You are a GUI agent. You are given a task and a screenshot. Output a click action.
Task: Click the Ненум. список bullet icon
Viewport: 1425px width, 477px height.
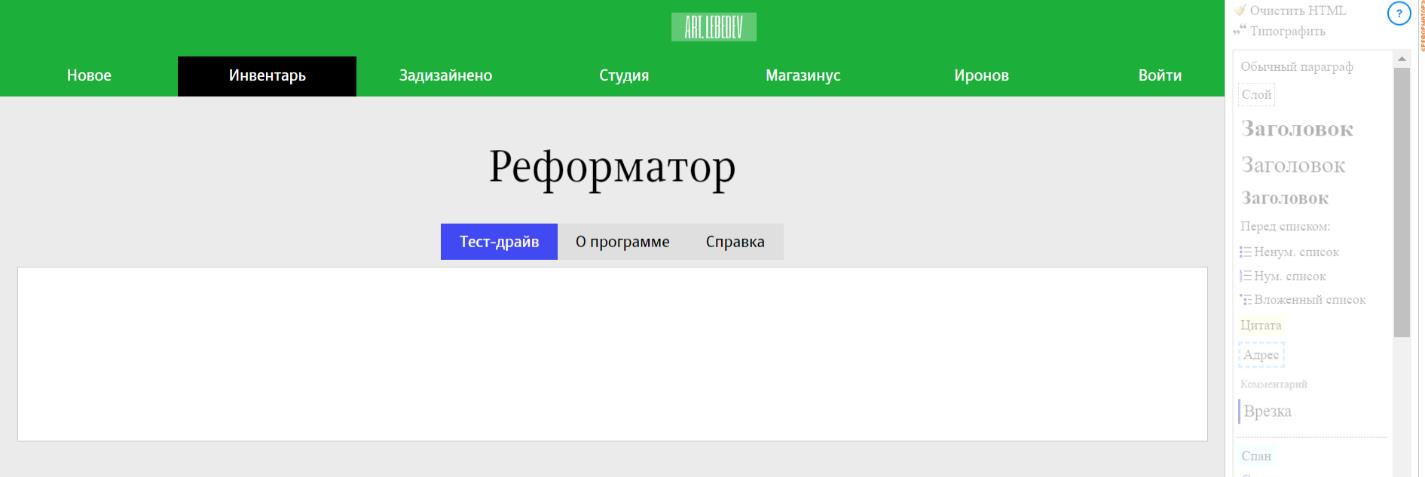click(1245, 252)
